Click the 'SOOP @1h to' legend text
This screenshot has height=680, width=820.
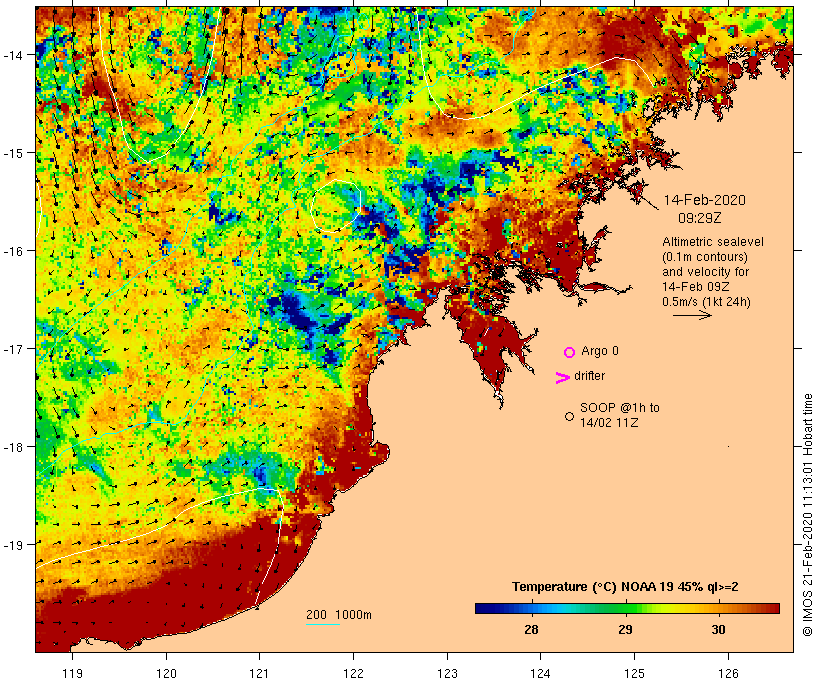click(x=620, y=407)
